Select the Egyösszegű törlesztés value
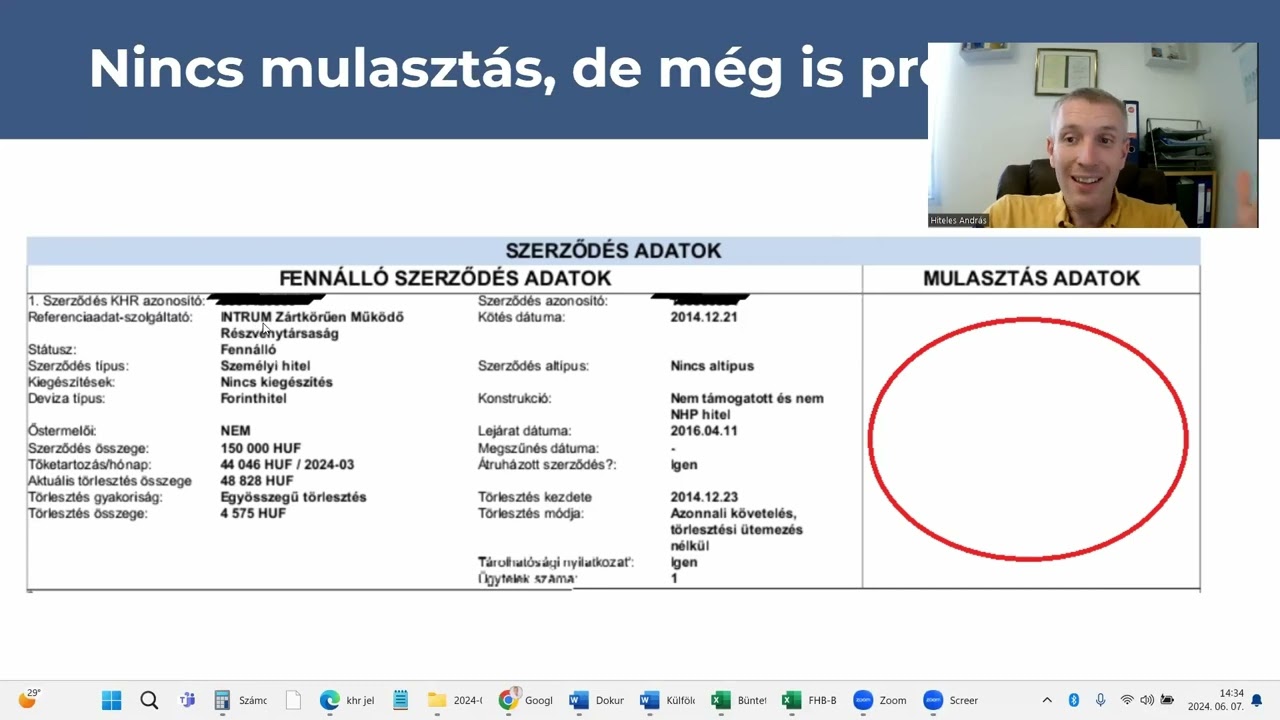Viewport: 1280px width, 720px height. pyautogui.click(x=293, y=497)
